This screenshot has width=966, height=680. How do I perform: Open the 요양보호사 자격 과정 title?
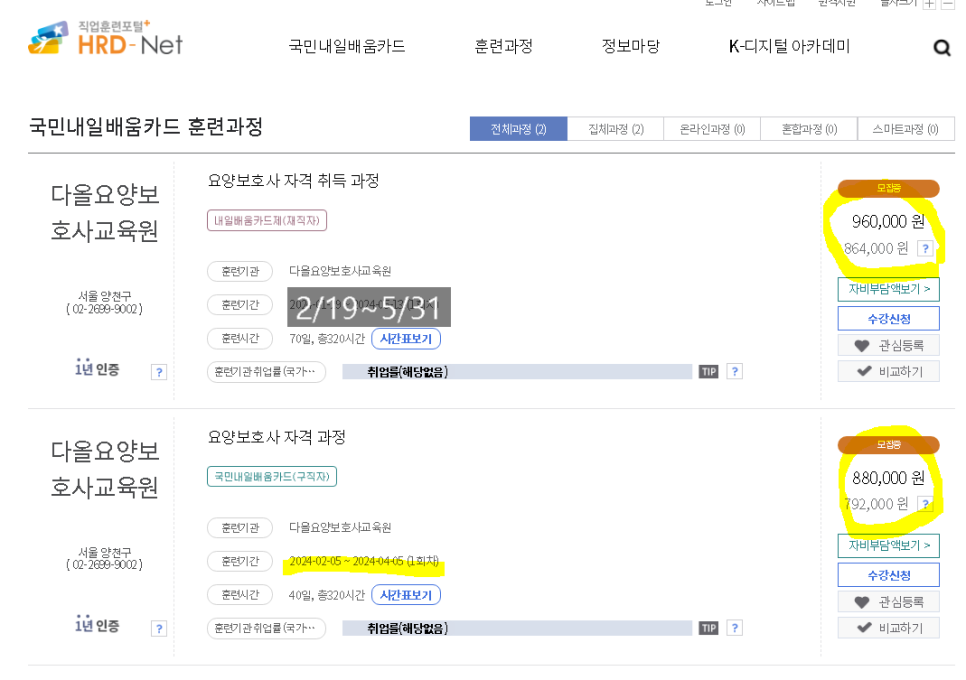click(x=277, y=437)
